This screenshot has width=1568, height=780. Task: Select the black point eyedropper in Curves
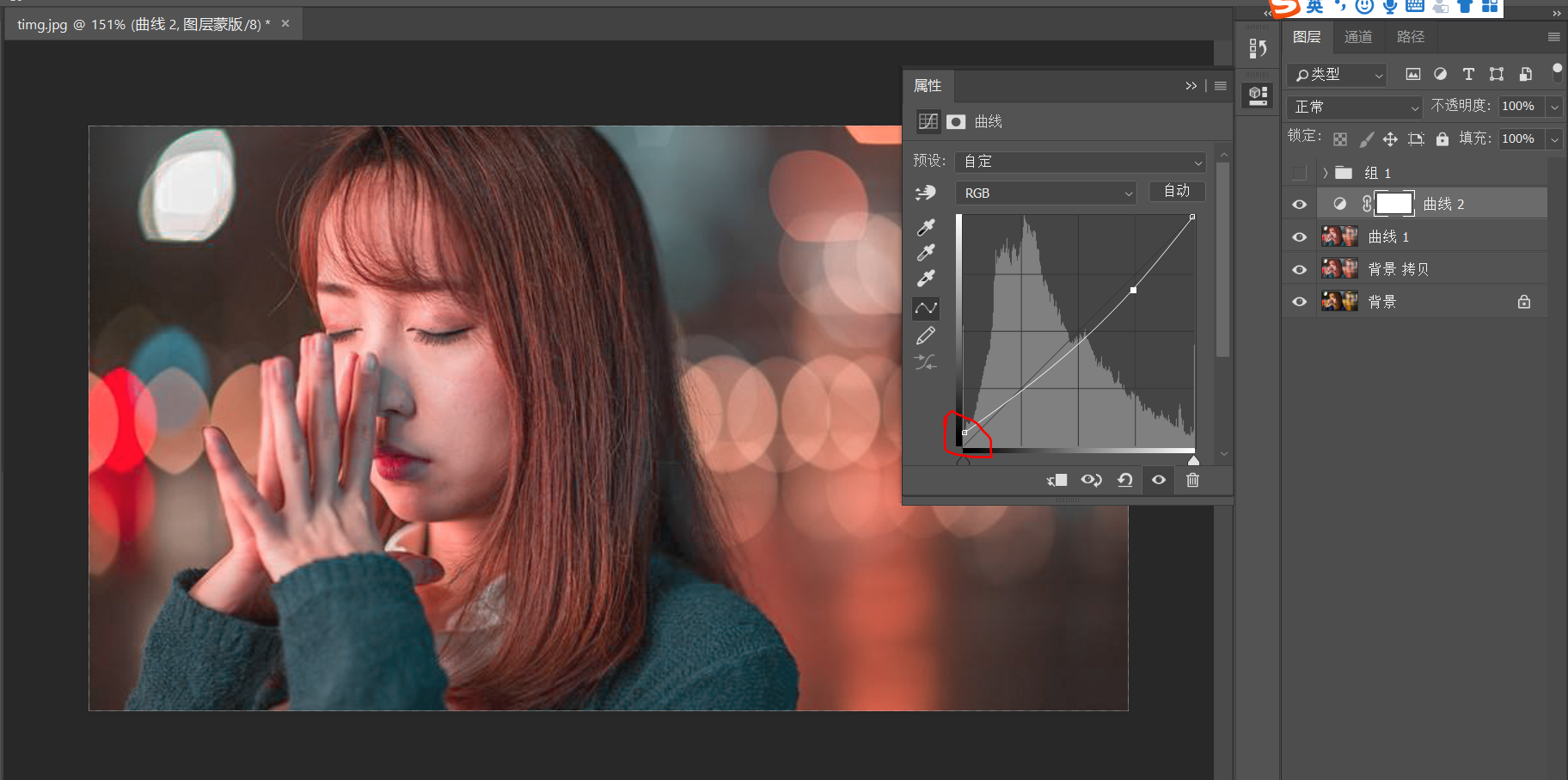[926, 227]
